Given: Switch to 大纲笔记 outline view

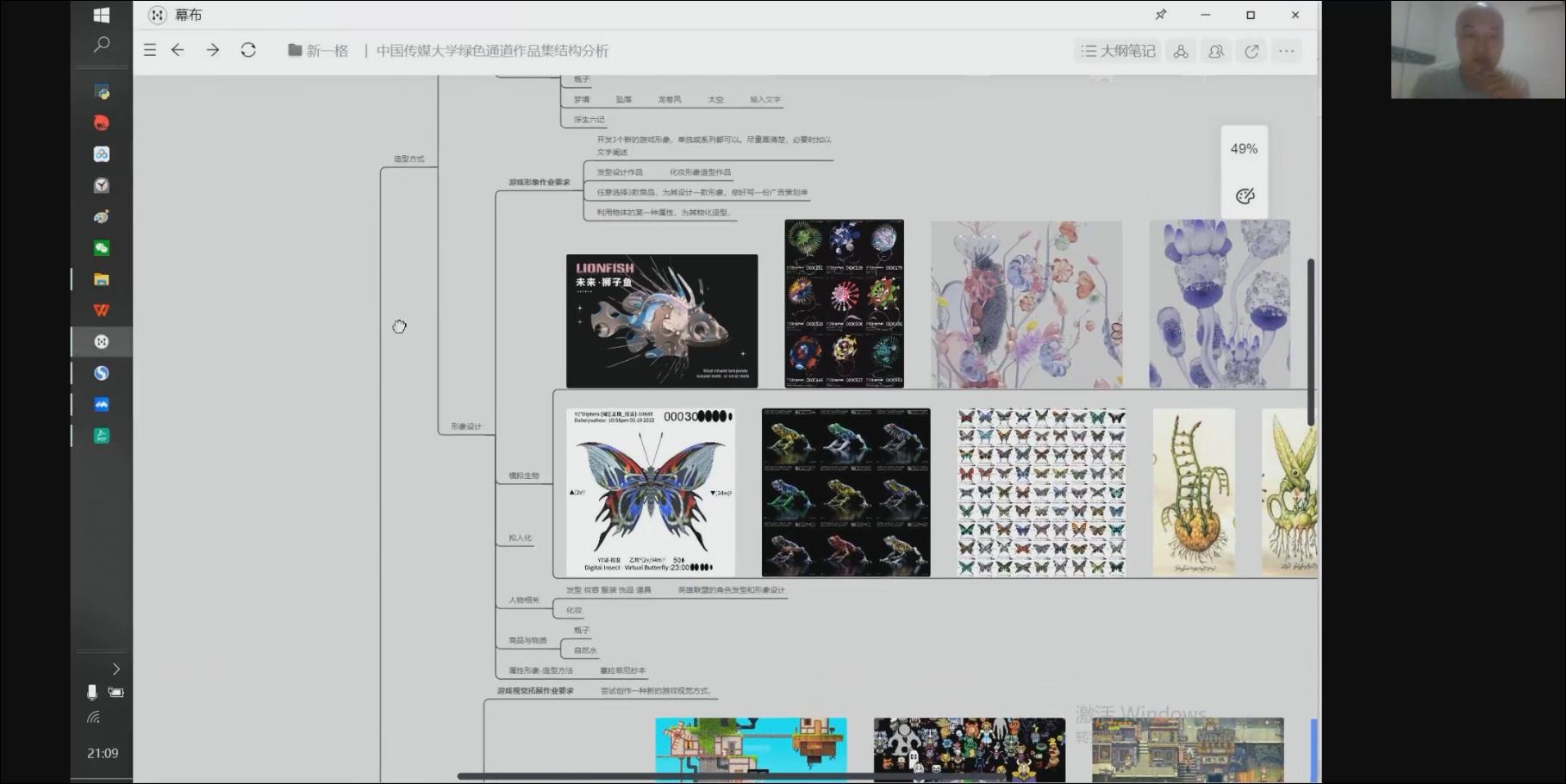Looking at the screenshot, I should click(x=1118, y=52).
